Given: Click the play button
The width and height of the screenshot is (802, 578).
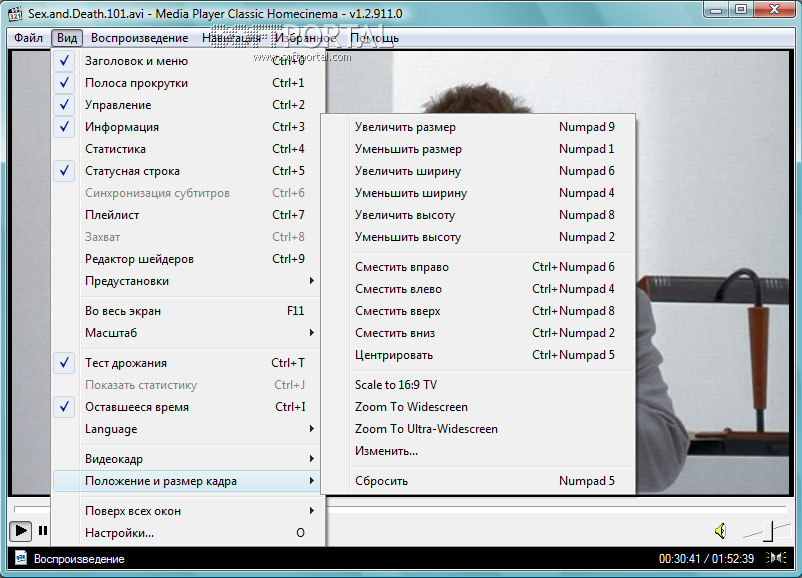Looking at the screenshot, I should 20,531.
